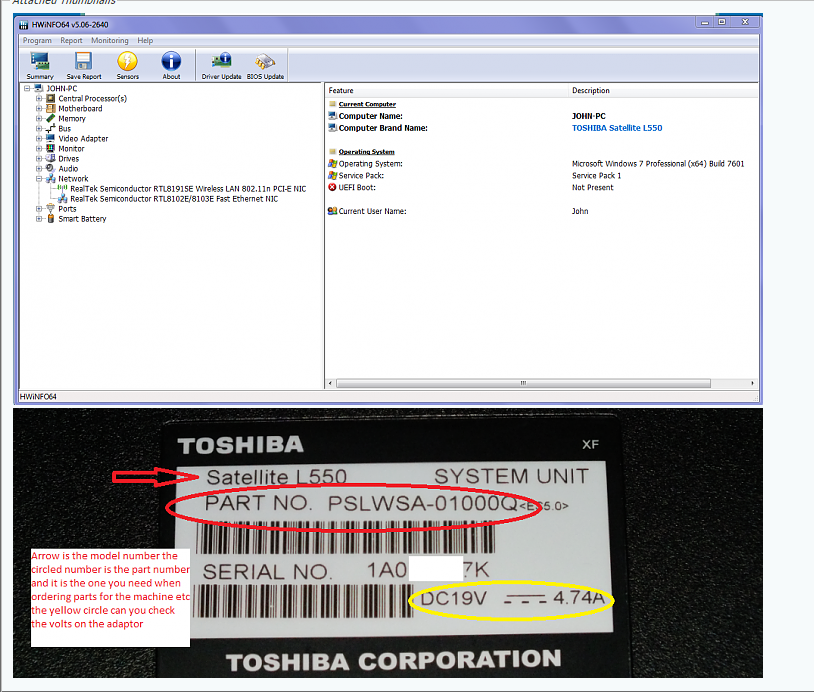Click the scrollbar right arrow
The image size is (814, 692).
click(x=752, y=383)
